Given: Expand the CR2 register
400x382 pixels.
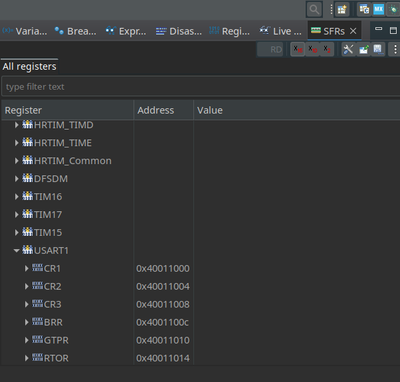Looking at the screenshot, I should (x=26, y=287).
